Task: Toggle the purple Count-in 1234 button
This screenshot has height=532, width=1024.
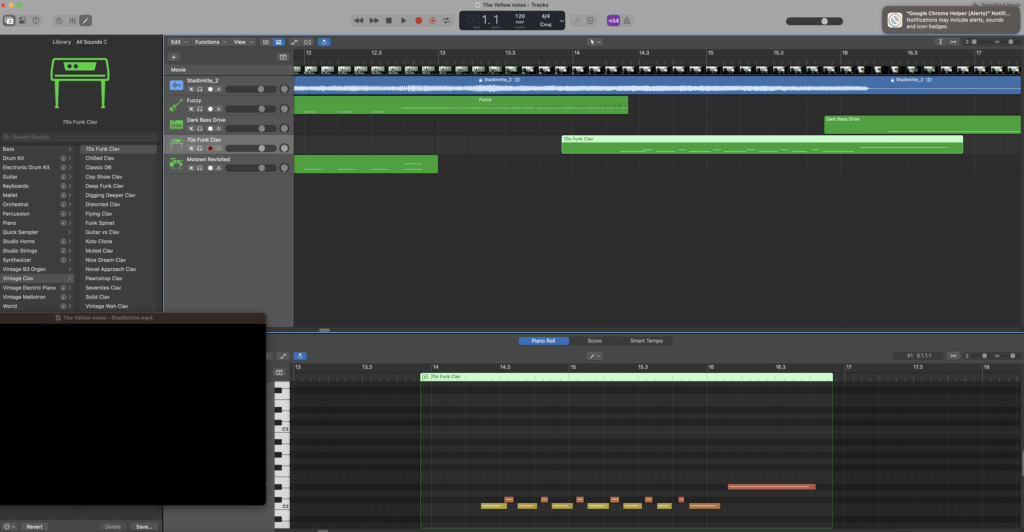Action: click(x=613, y=20)
